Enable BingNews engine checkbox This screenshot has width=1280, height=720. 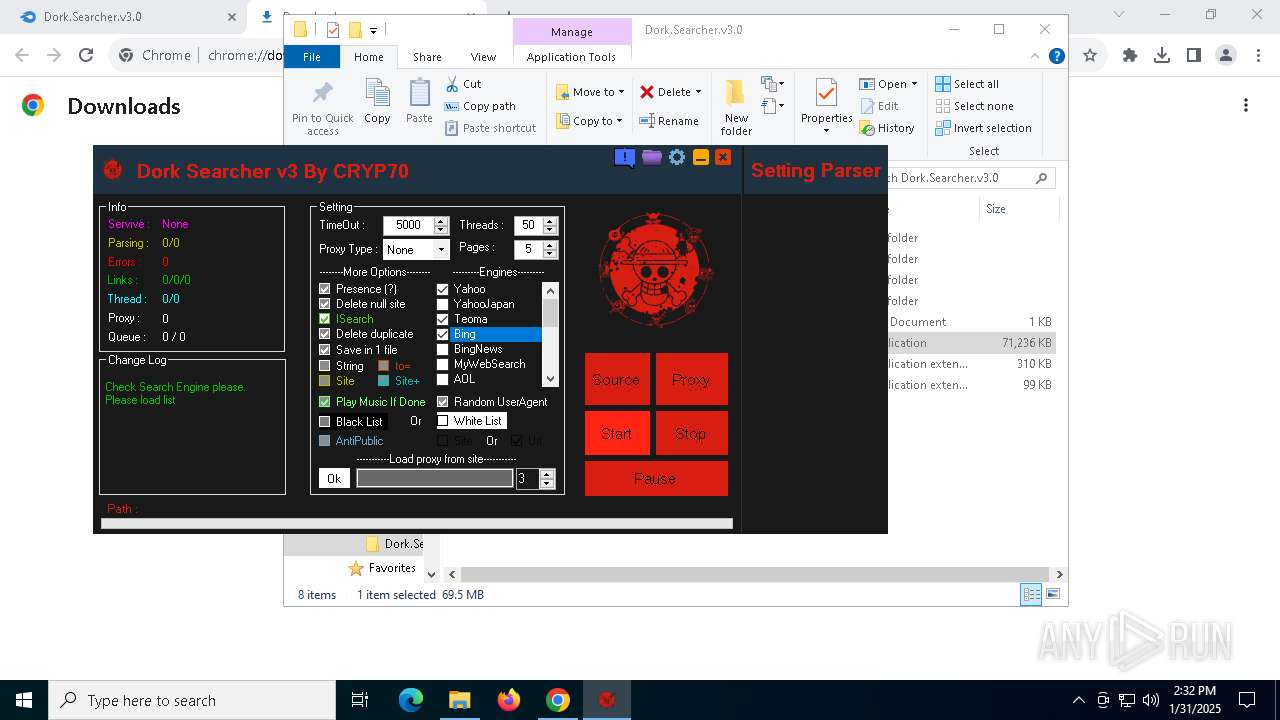coord(443,349)
